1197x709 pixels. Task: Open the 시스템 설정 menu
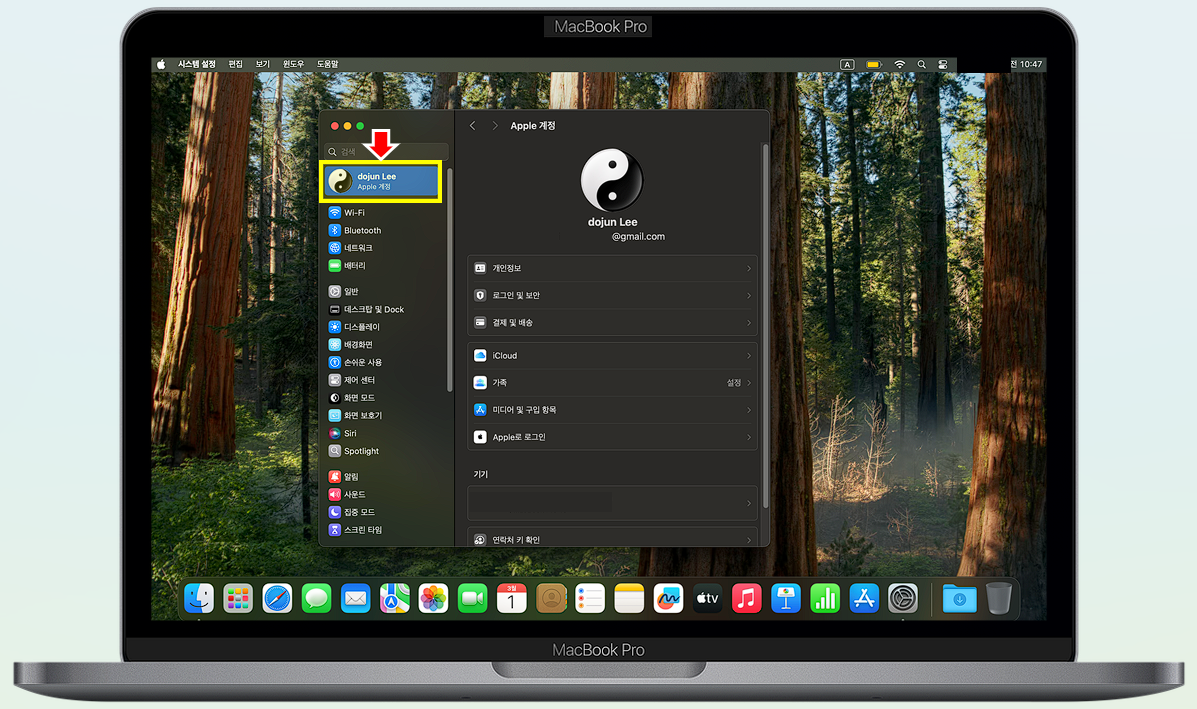(x=197, y=64)
